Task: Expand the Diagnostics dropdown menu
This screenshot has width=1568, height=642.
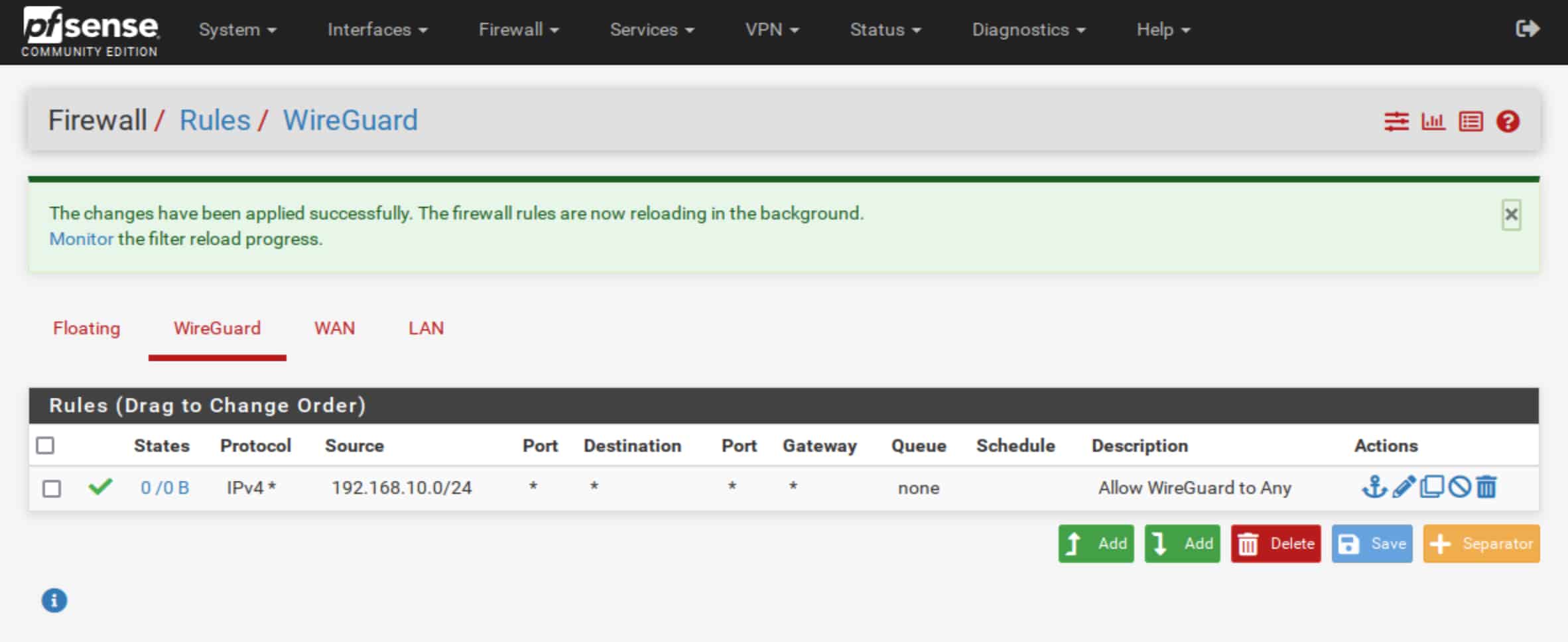Action: pos(1029,30)
